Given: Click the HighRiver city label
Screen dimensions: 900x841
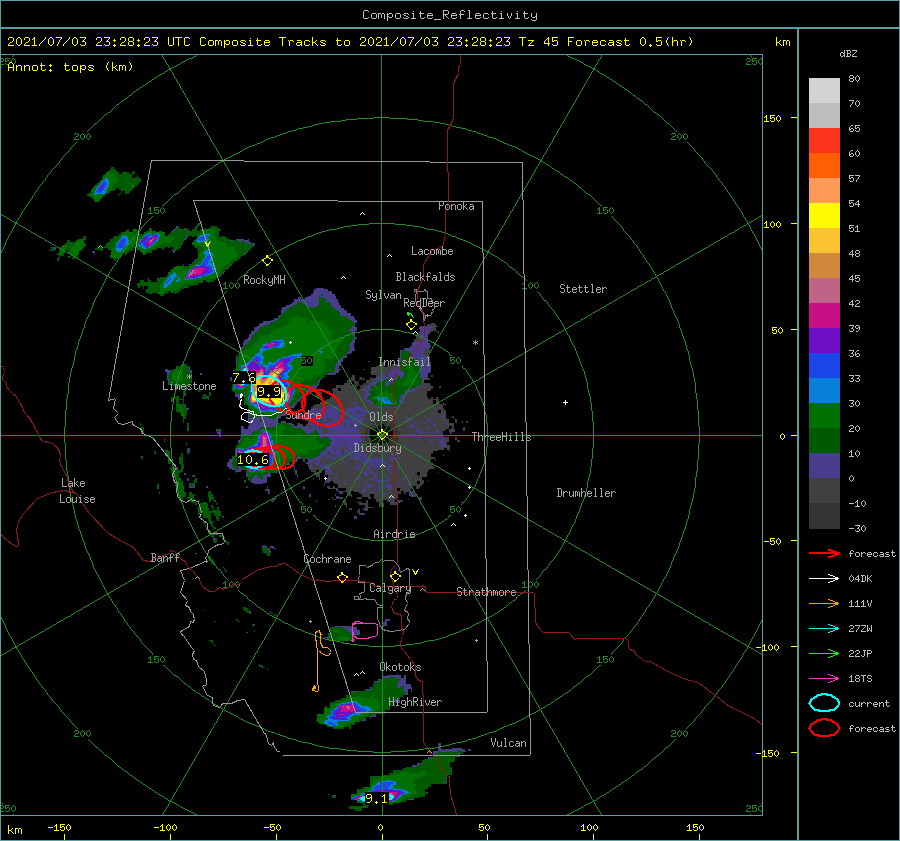Looking at the screenshot, I should [x=415, y=702].
